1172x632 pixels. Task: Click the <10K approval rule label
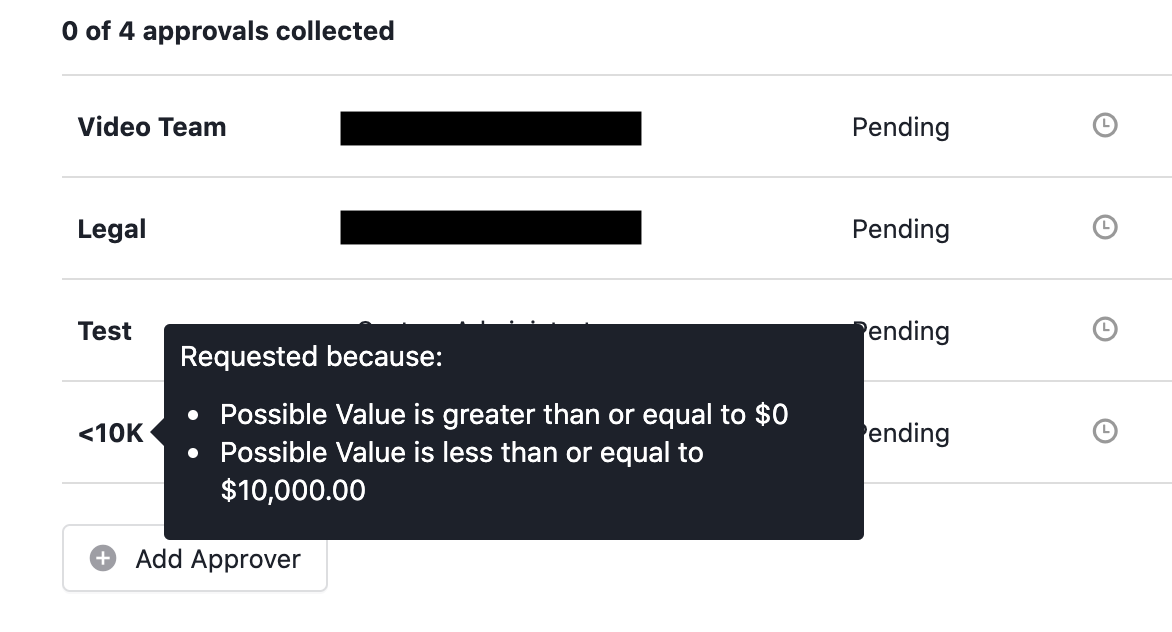click(111, 433)
